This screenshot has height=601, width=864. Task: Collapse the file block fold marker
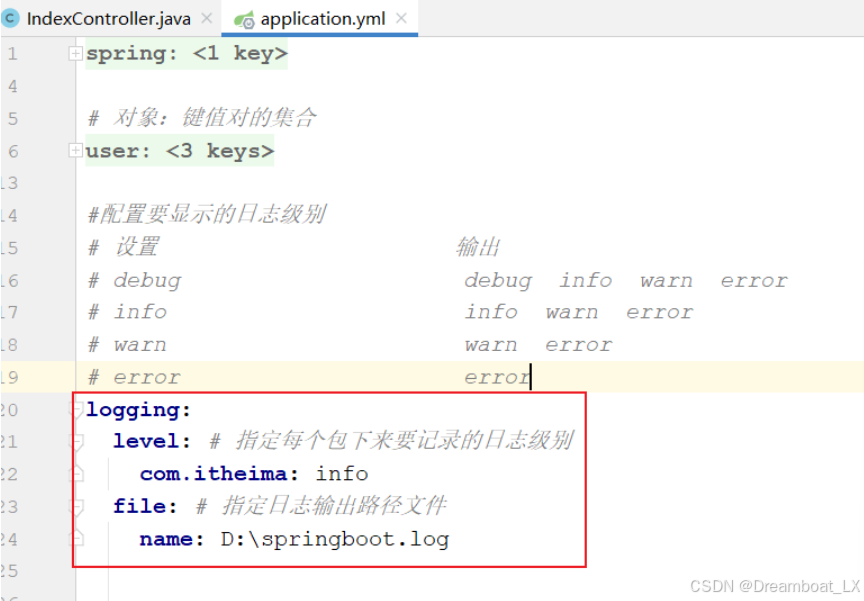(76, 506)
